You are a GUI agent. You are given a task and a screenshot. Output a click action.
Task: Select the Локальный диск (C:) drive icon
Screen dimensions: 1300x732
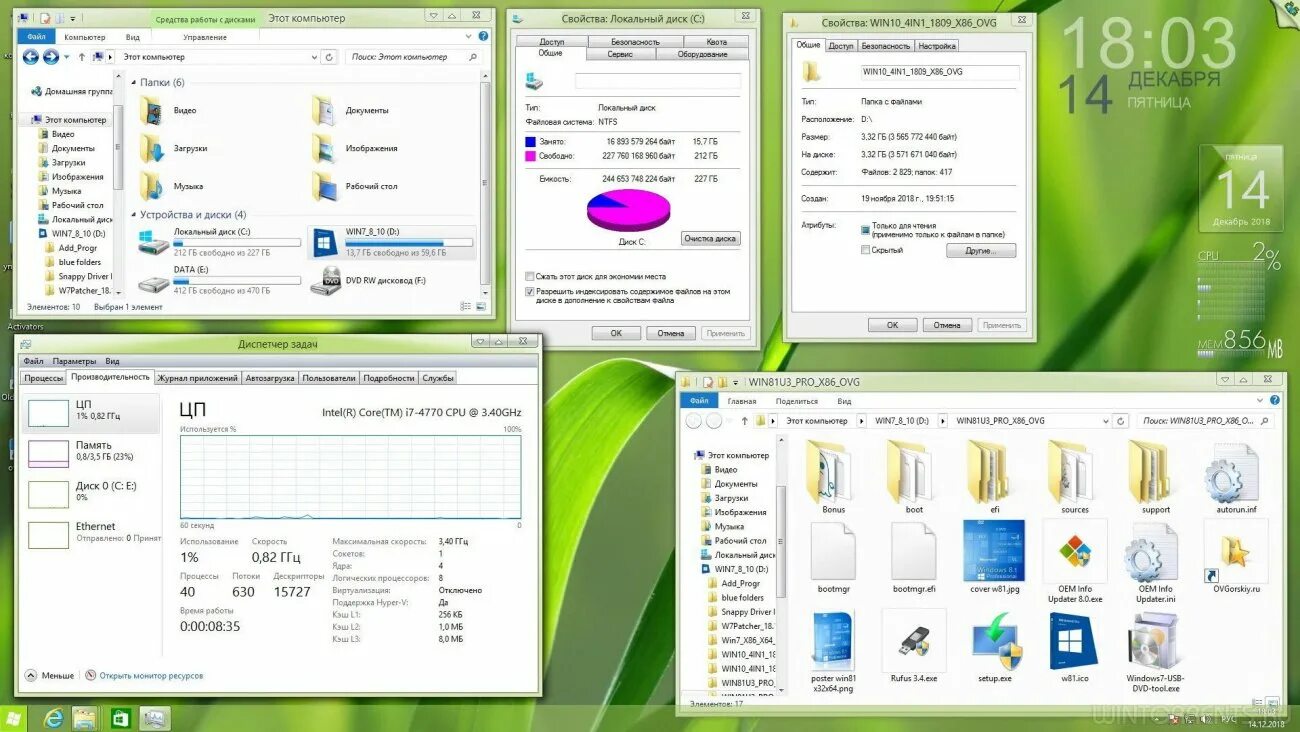click(154, 241)
